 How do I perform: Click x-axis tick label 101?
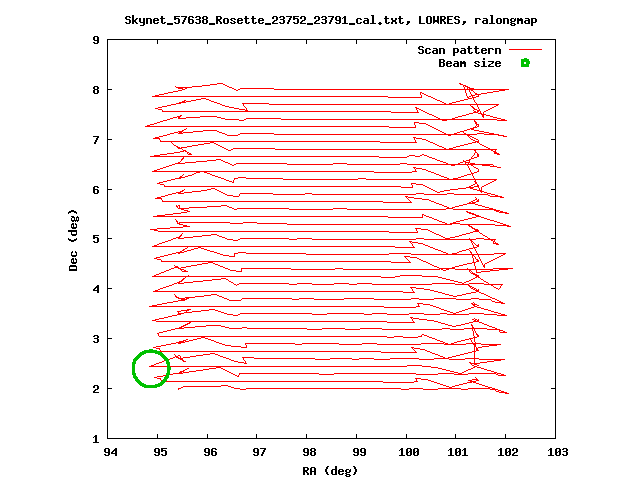pyautogui.click(x=458, y=452)
